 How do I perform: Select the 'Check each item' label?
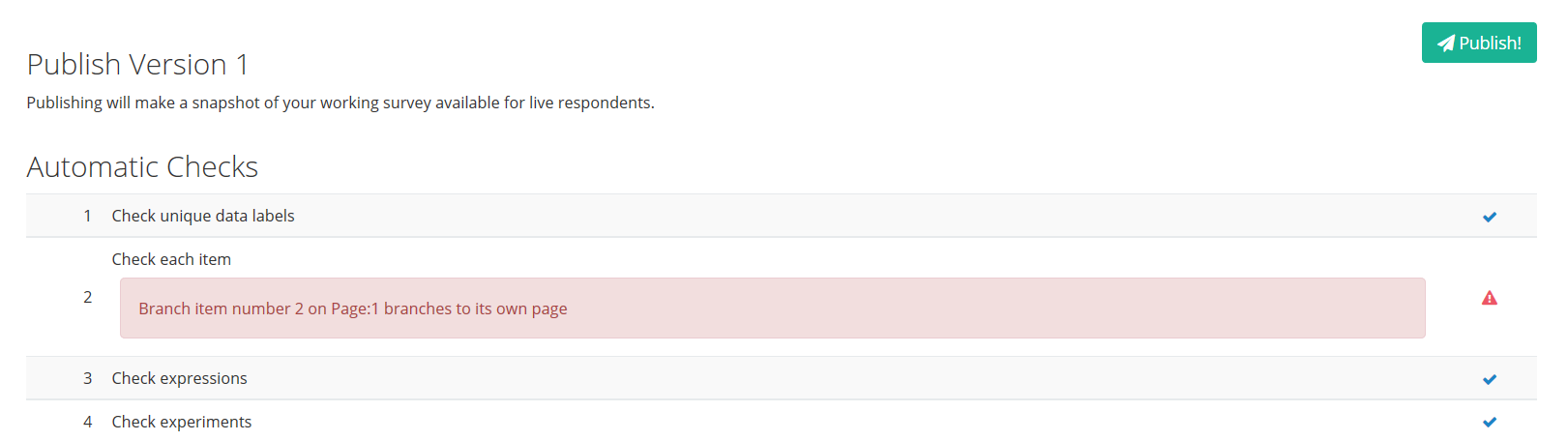[171, 259]
